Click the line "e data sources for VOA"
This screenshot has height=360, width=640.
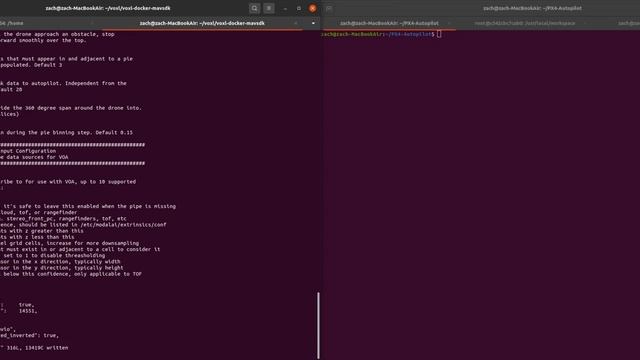34,157
